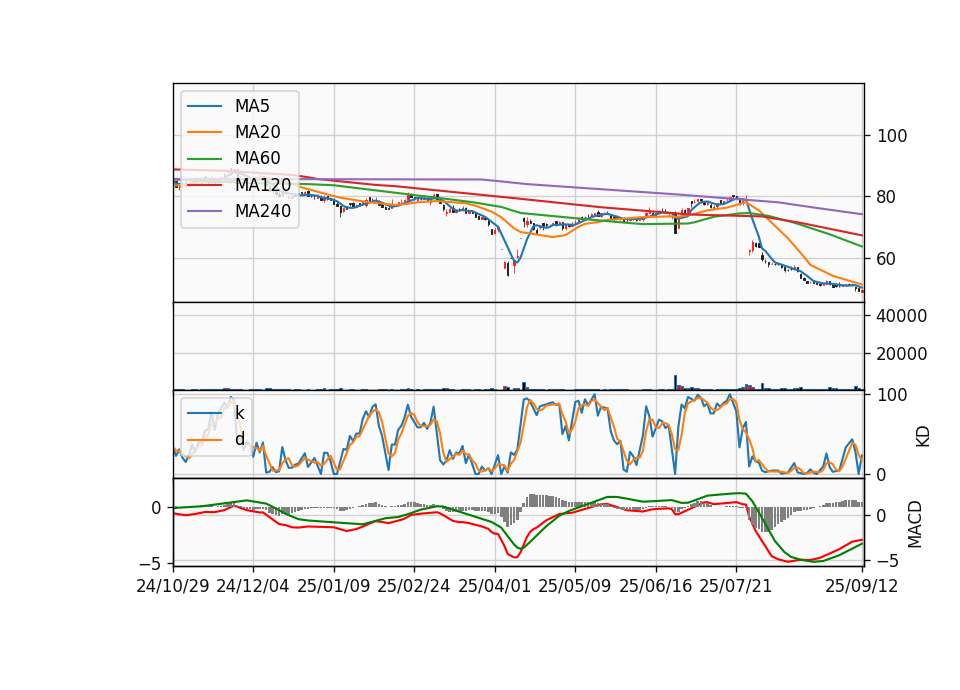Click the orange MA20 legend line sample

(x=204, y=132)
